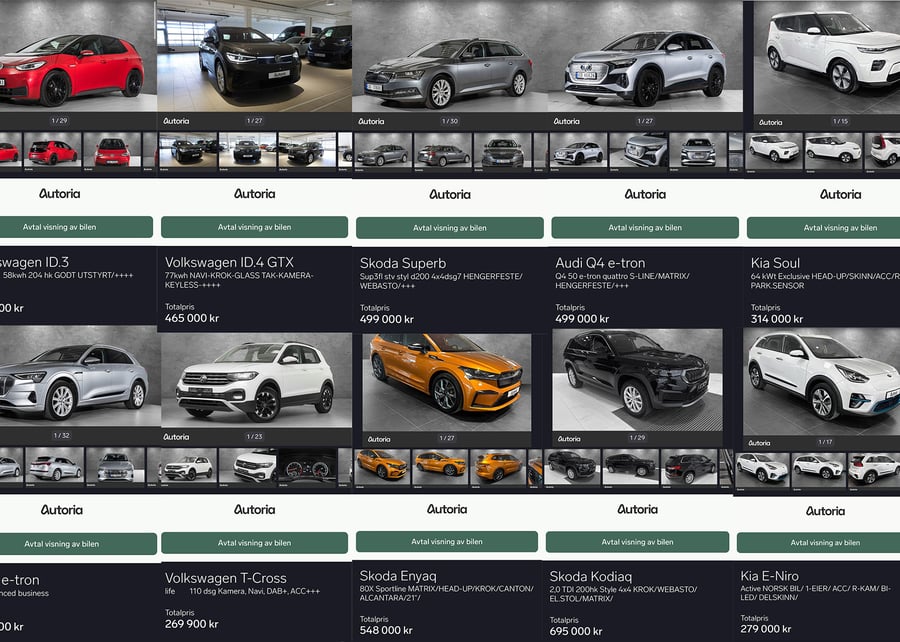Open the main photo of orange Skoda Enyaq
The width and height of the screenshot is (900, 642).
[x=447, y=382]
